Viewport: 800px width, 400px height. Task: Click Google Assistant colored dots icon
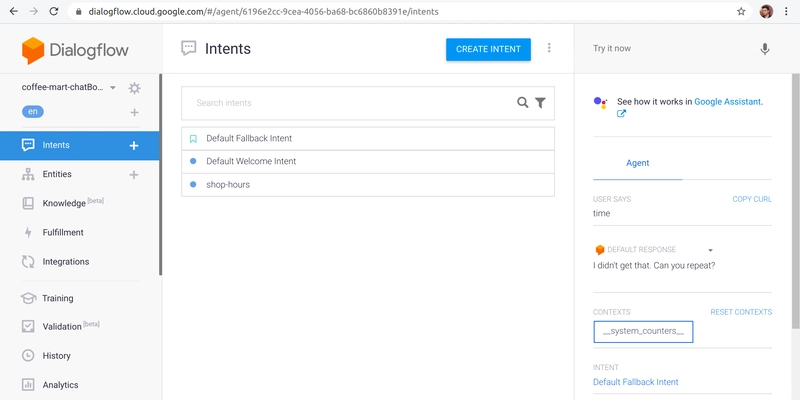(x=601, y=103)
